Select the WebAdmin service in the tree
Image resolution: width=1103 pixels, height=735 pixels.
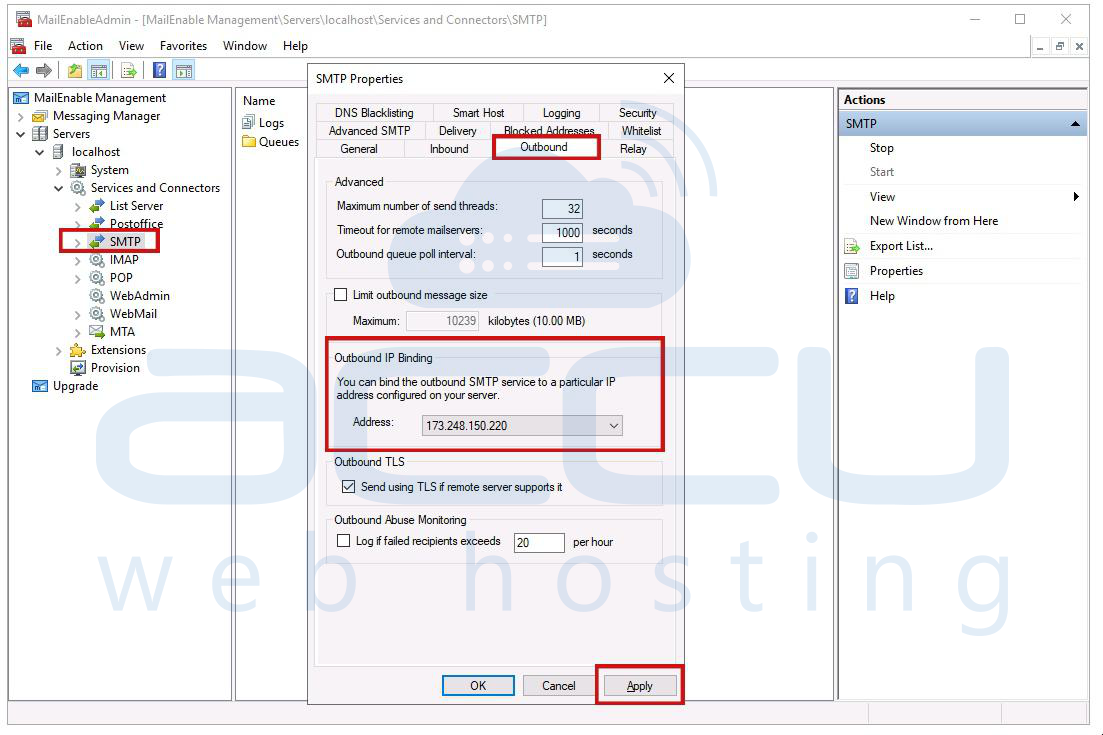point(139,296)
